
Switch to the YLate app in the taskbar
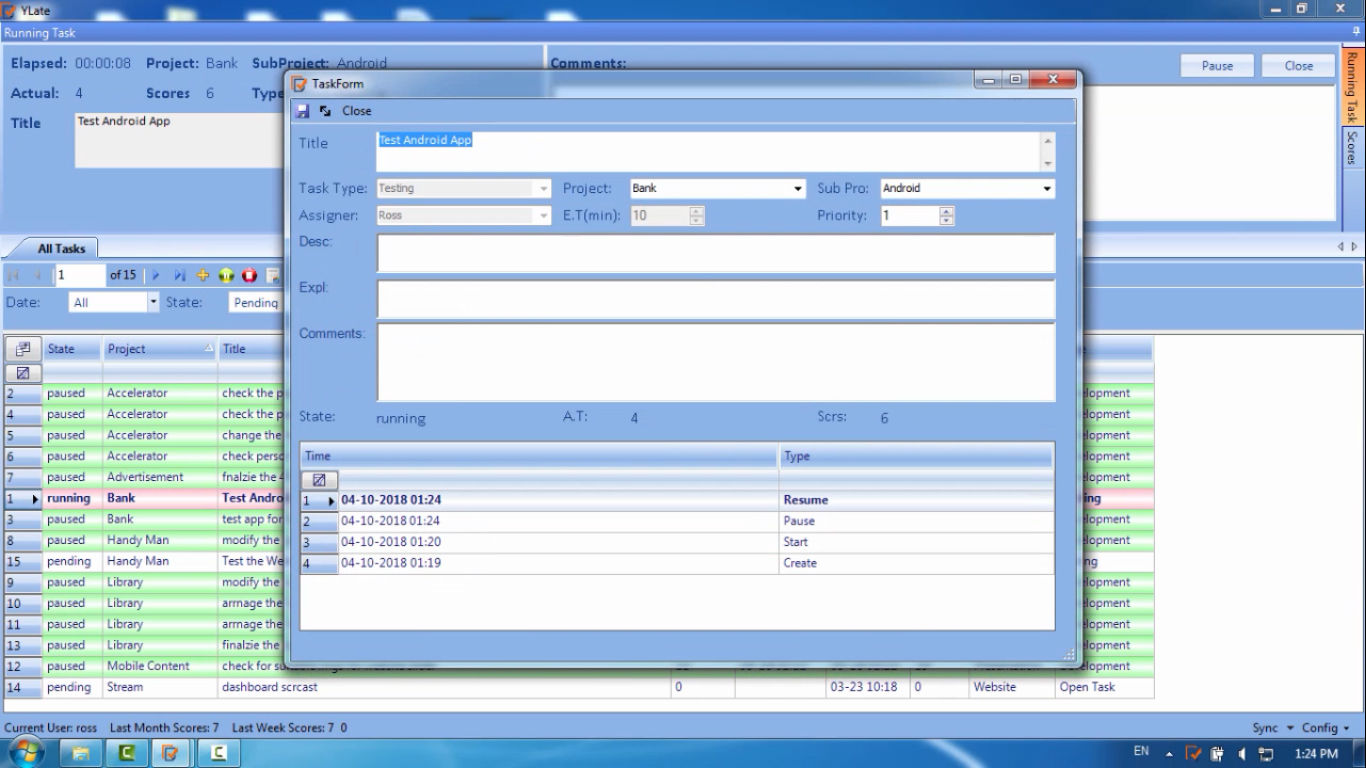(x=171, y=752)
